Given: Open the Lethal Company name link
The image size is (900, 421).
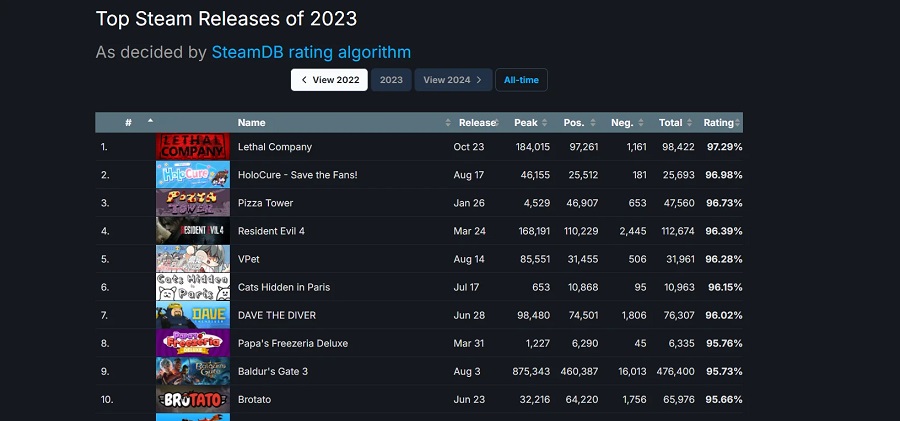Looking at the screenshot, I should click(x=275, y=147).
